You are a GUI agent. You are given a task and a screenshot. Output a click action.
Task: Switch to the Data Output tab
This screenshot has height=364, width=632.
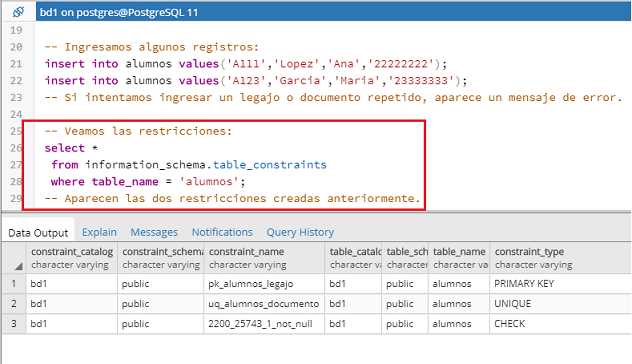pos(38,233)
